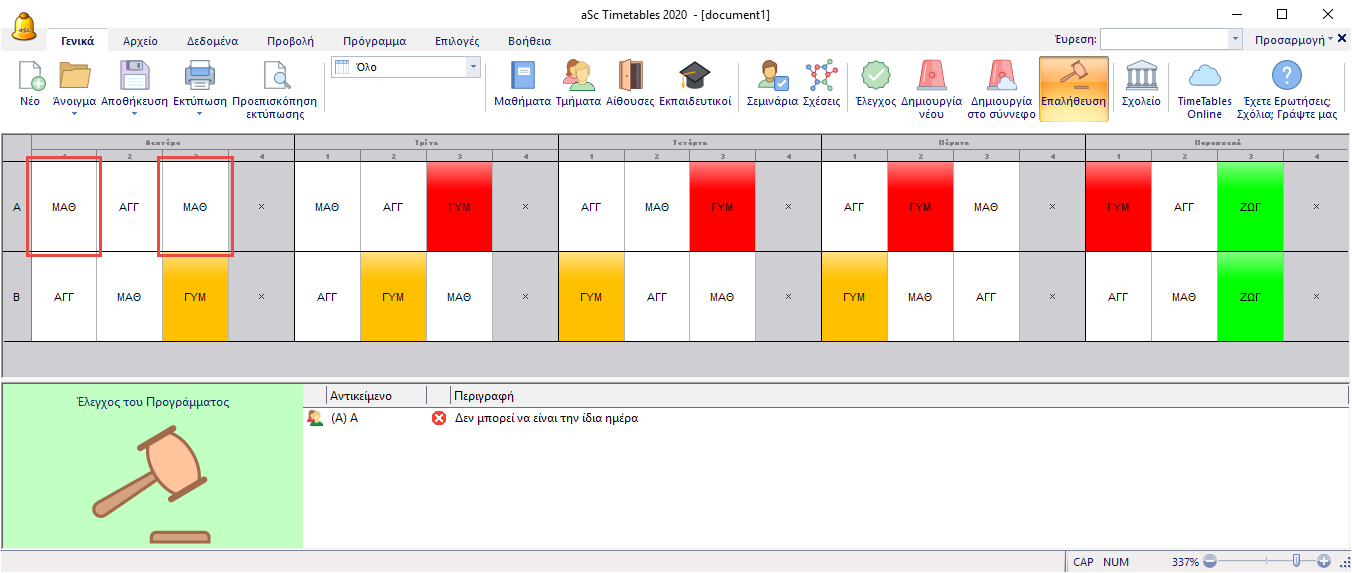Click Δημιουργία νέου generate button
Image resolution: width=1352 pixels, height=573 pixels.
[931, 87]
